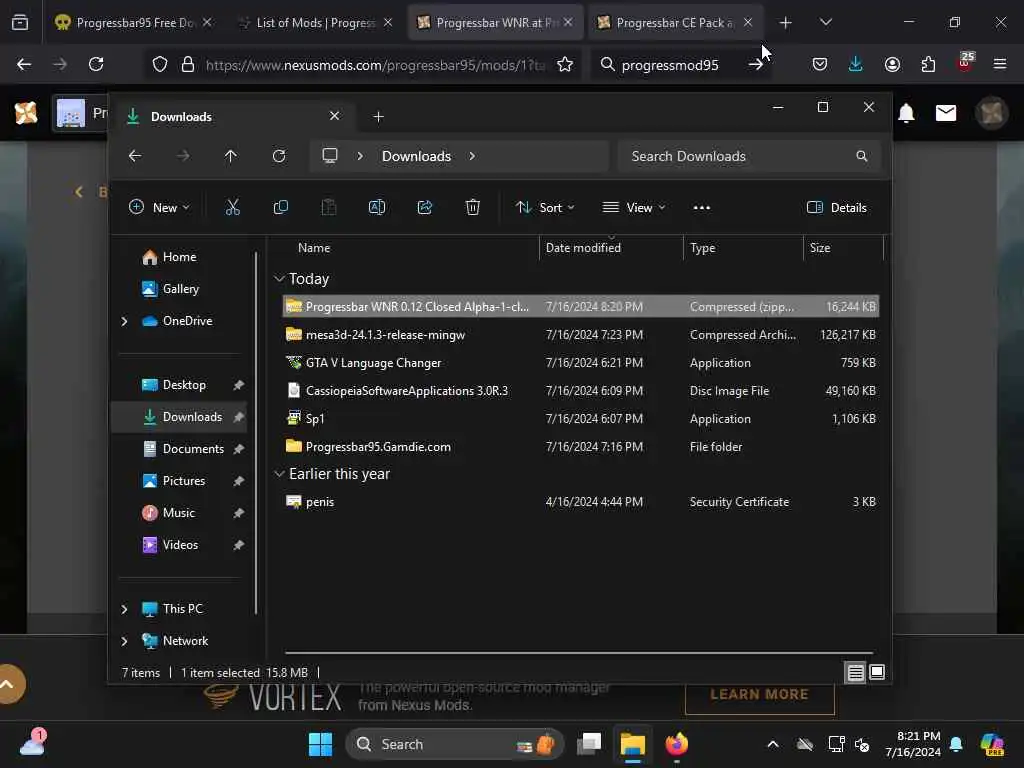Expand This PC in navigation pane

tap(125, 609)
